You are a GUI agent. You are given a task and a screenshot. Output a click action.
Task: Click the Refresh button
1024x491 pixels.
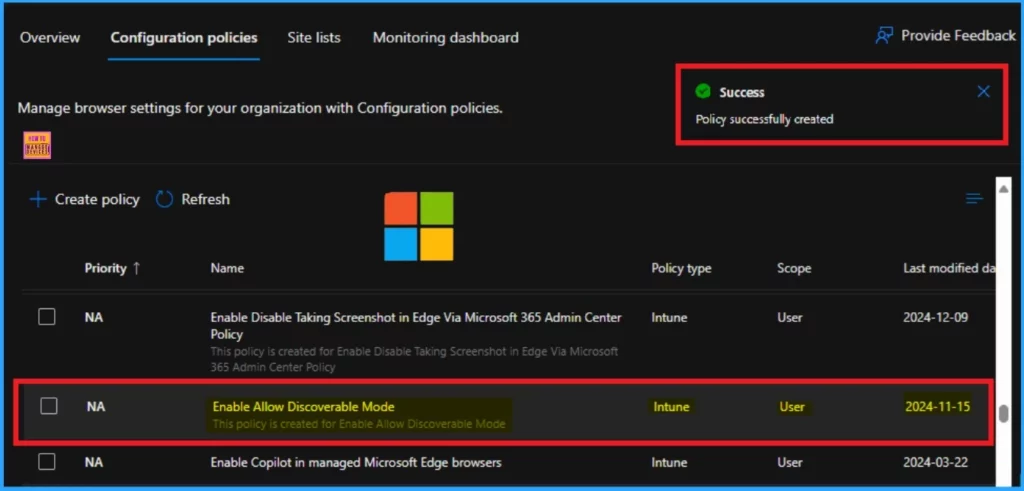(x=193, y=199)
